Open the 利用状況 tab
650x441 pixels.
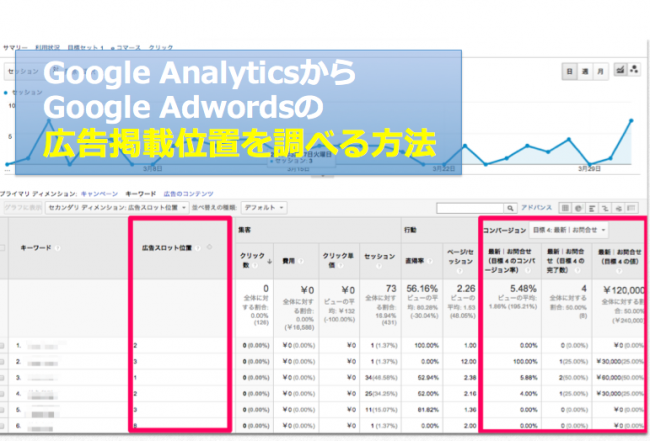click(x=48, y=47)
